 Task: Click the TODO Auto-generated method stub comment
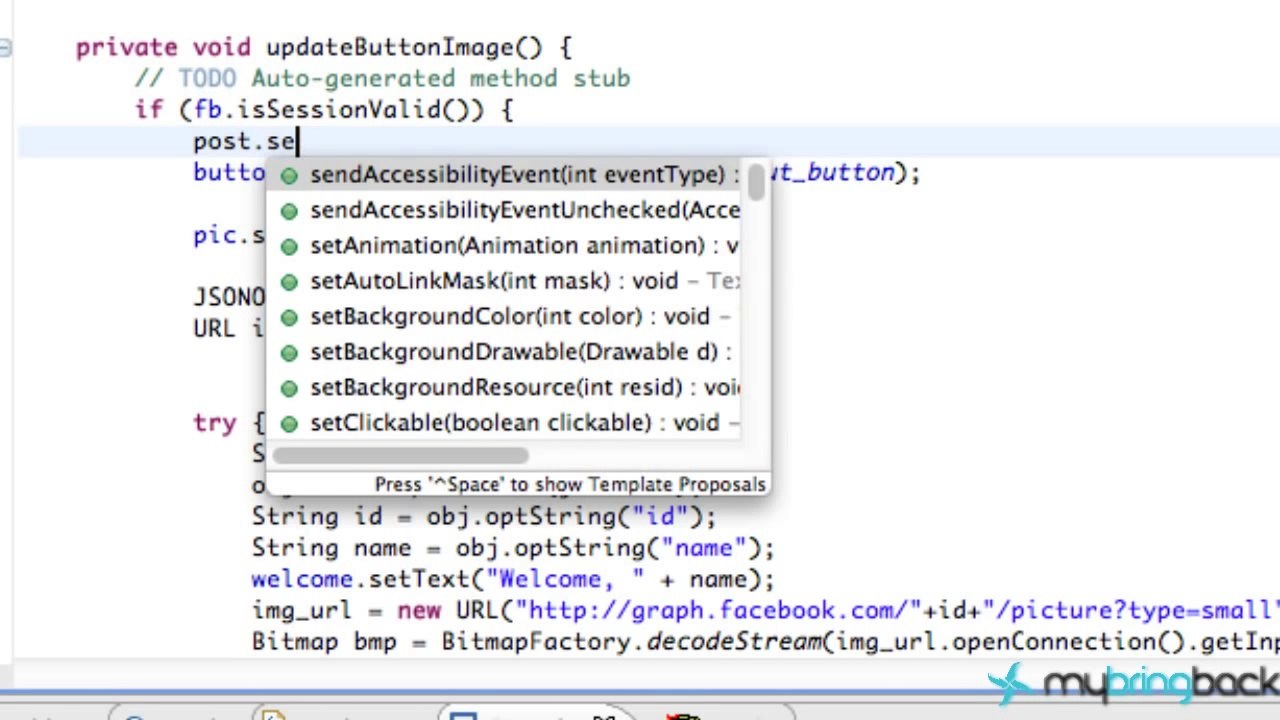[382, 78]
